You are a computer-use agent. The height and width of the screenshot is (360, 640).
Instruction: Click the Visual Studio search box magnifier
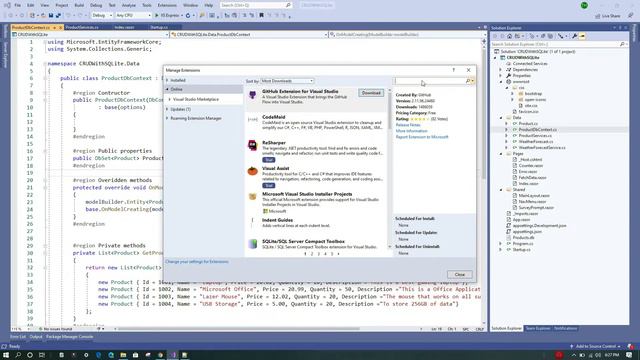[288, 5]
